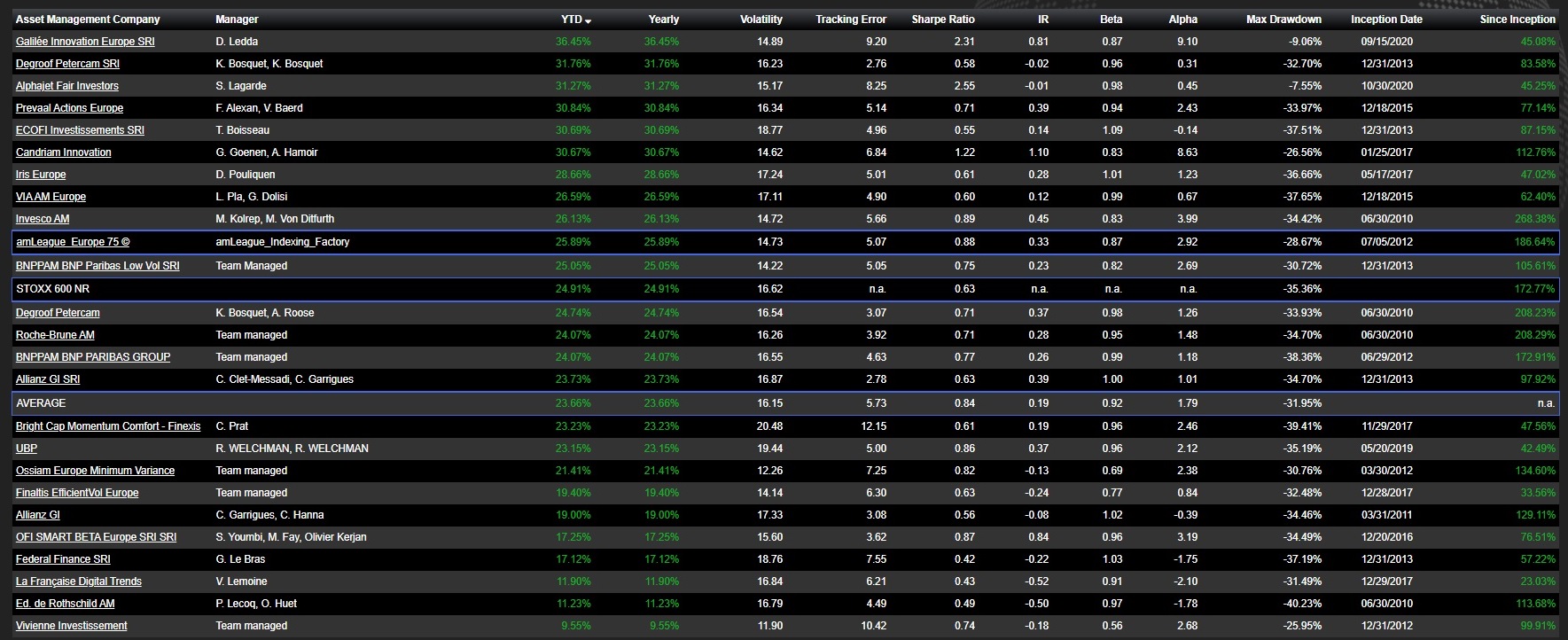The image size is (1568, 640).
Task: Click YTD value 9.55%
Action: 576,626
